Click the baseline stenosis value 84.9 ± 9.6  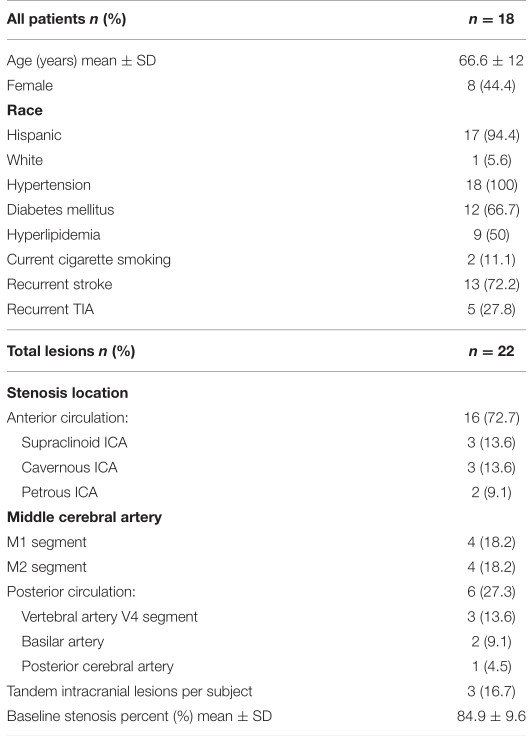491,716
